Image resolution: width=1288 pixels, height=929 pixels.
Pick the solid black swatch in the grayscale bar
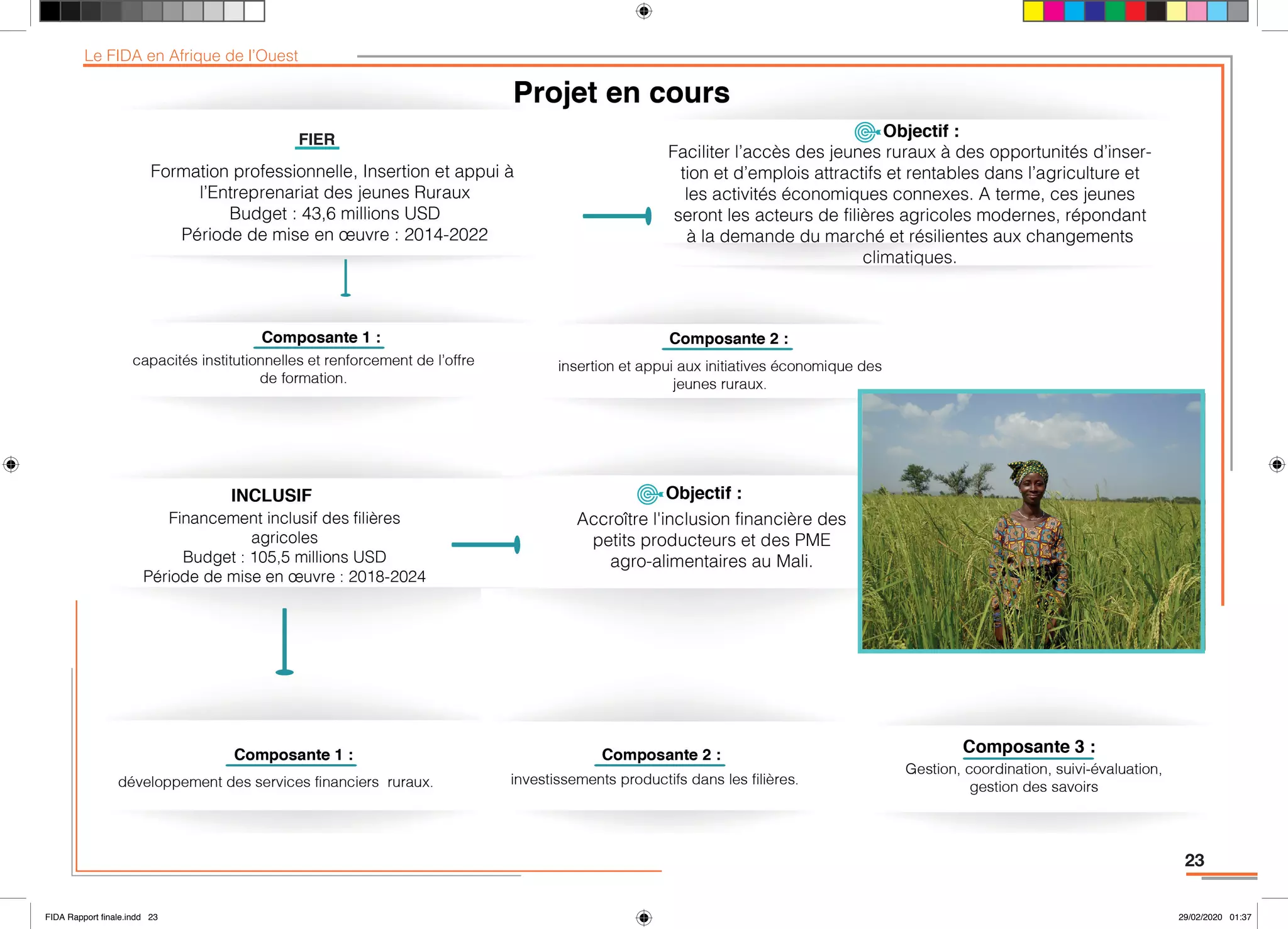coord(50,11)
